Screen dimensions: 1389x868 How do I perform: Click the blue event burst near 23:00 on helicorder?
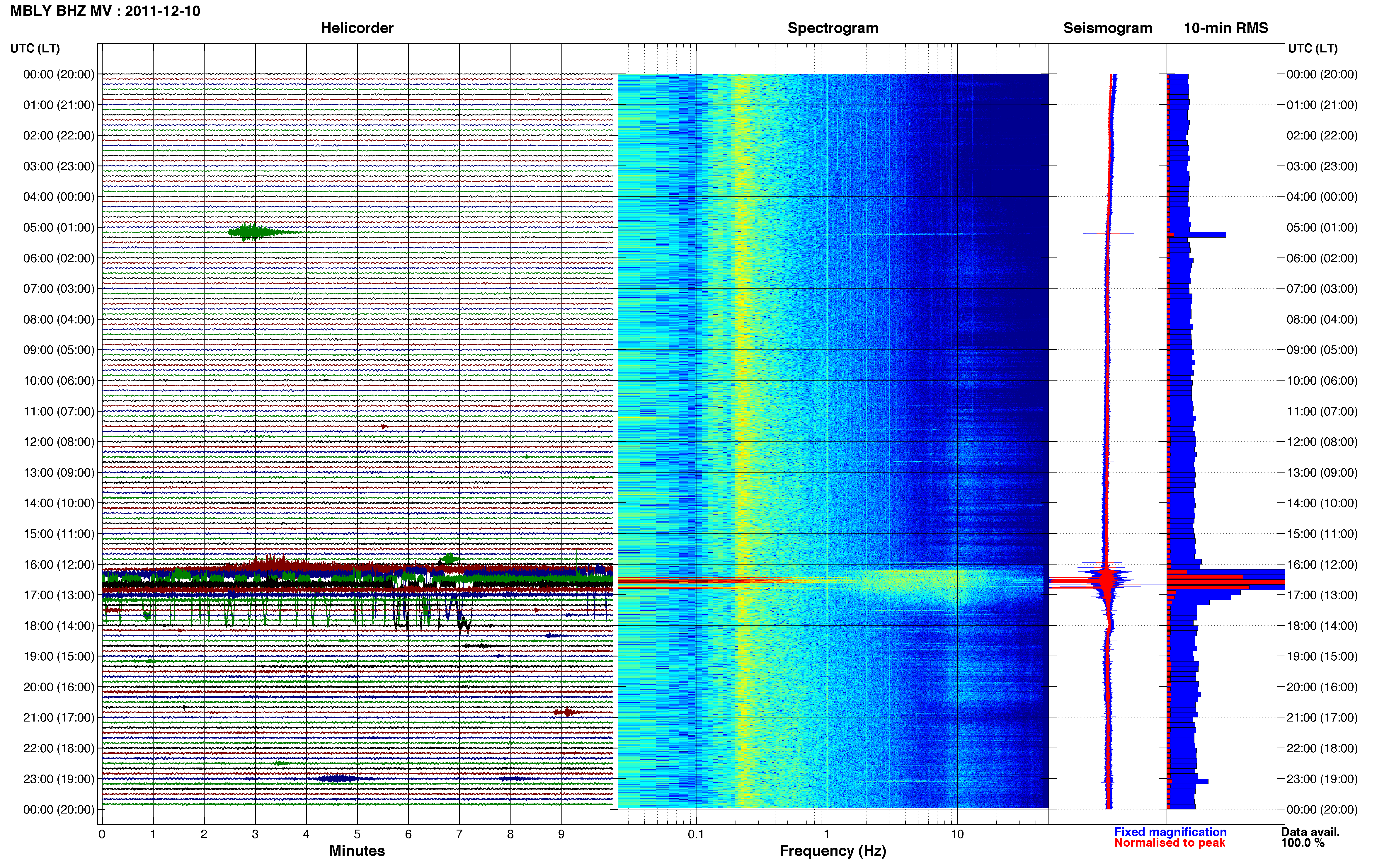339,778
